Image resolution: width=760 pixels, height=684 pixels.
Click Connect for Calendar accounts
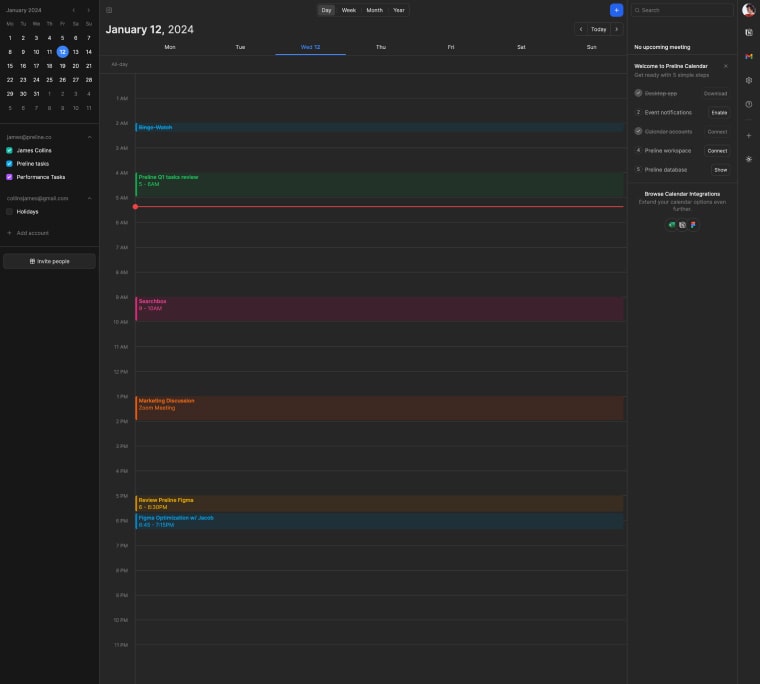(717, 132)
